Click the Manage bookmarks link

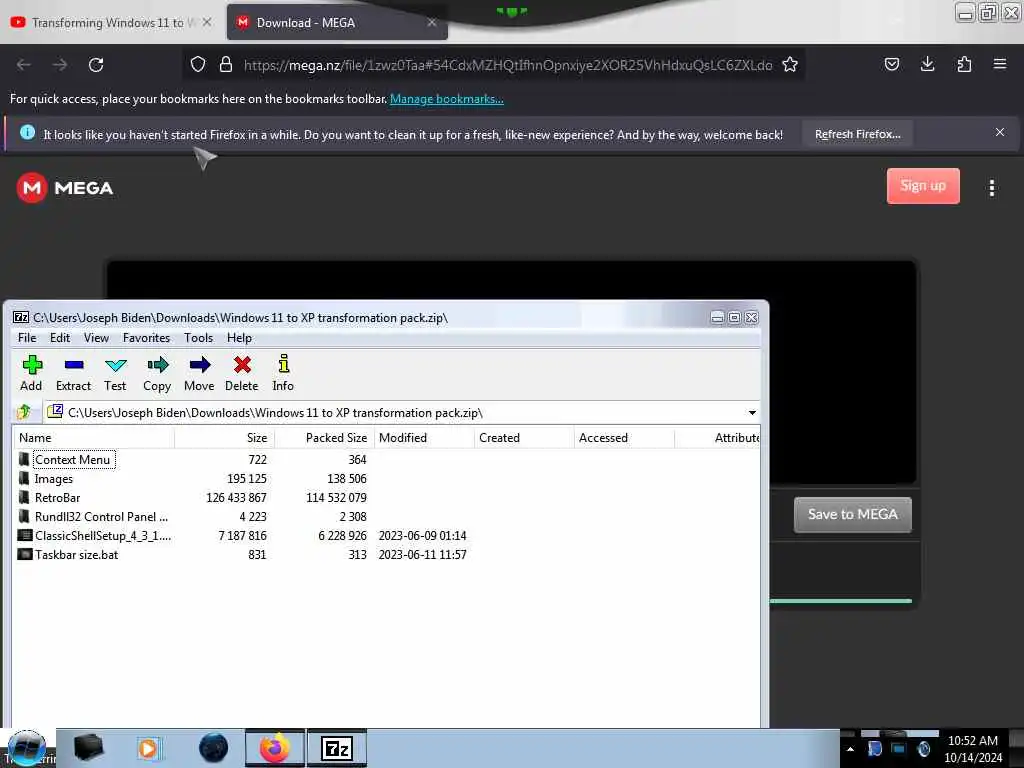[447, 99]
